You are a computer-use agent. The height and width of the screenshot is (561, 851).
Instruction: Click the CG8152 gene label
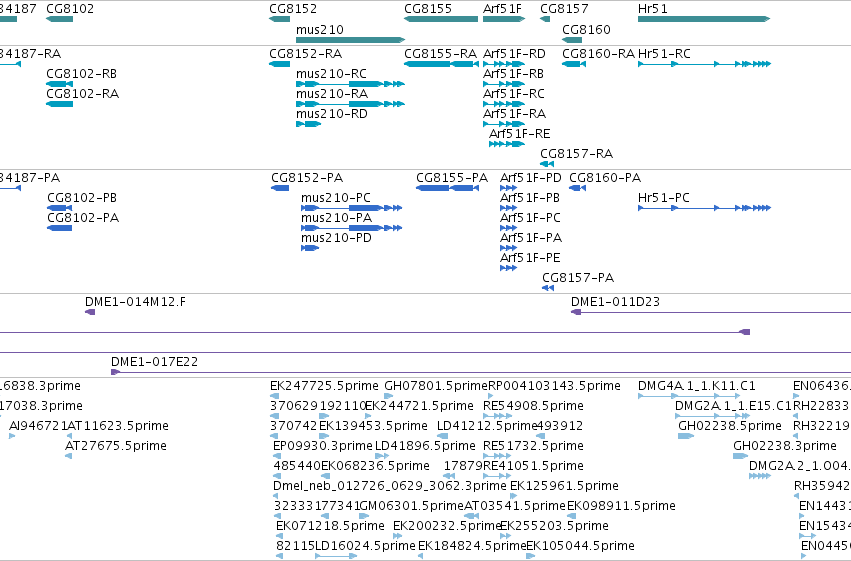pos(293,9)
